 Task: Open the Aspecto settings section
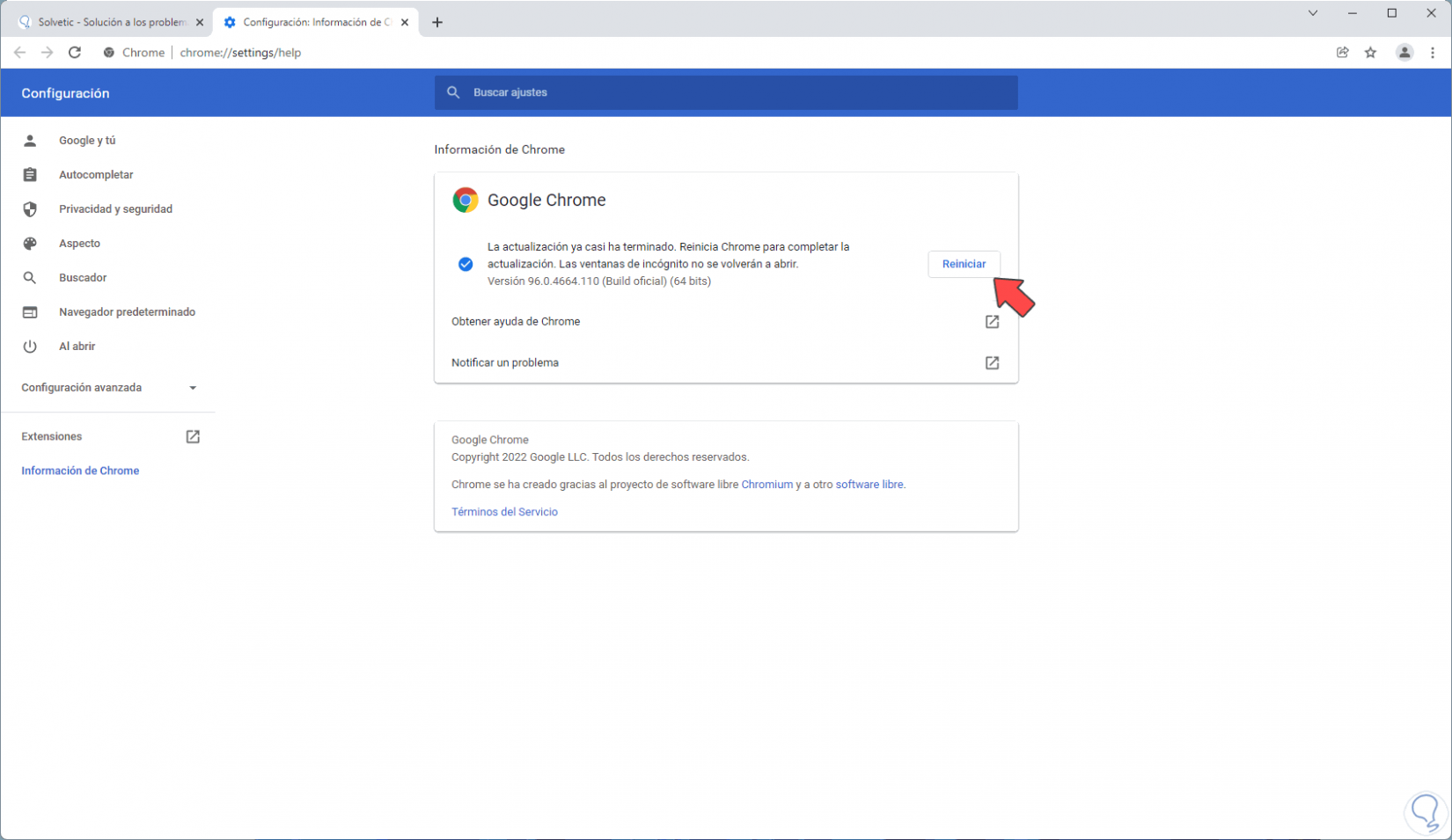[x=79, y=244]
